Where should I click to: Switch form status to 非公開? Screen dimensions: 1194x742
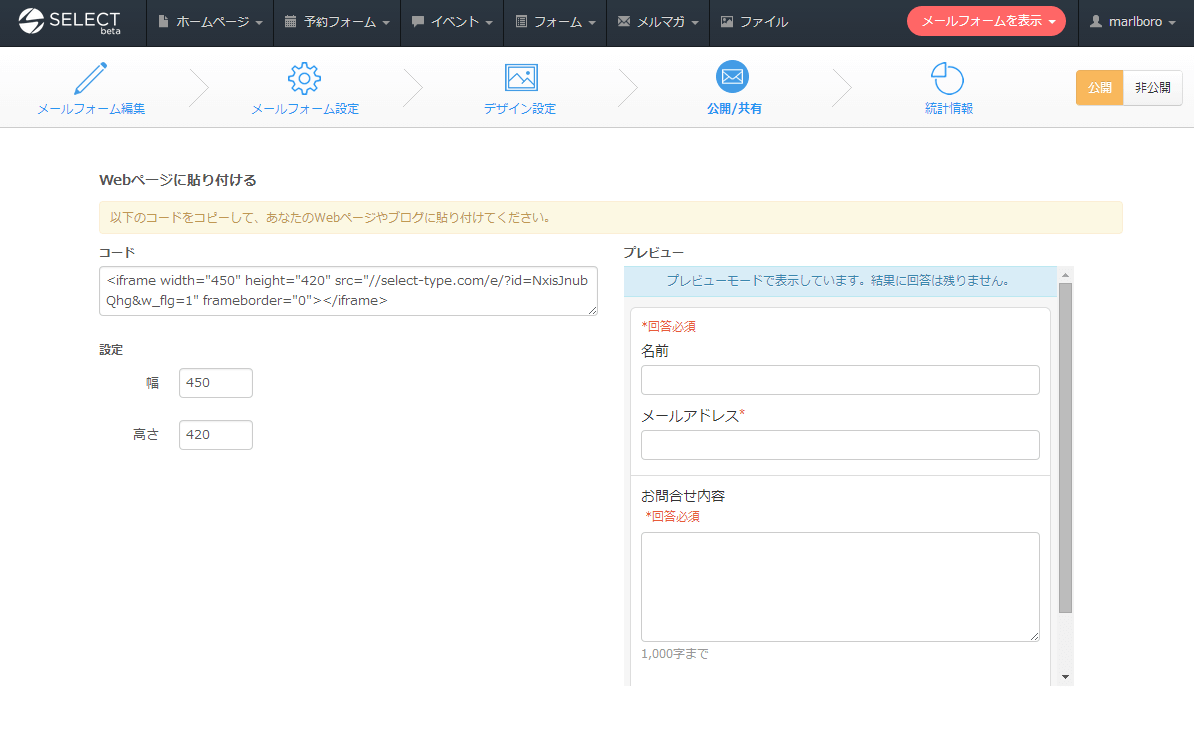pyautogui.click(x=1152, y=88)
